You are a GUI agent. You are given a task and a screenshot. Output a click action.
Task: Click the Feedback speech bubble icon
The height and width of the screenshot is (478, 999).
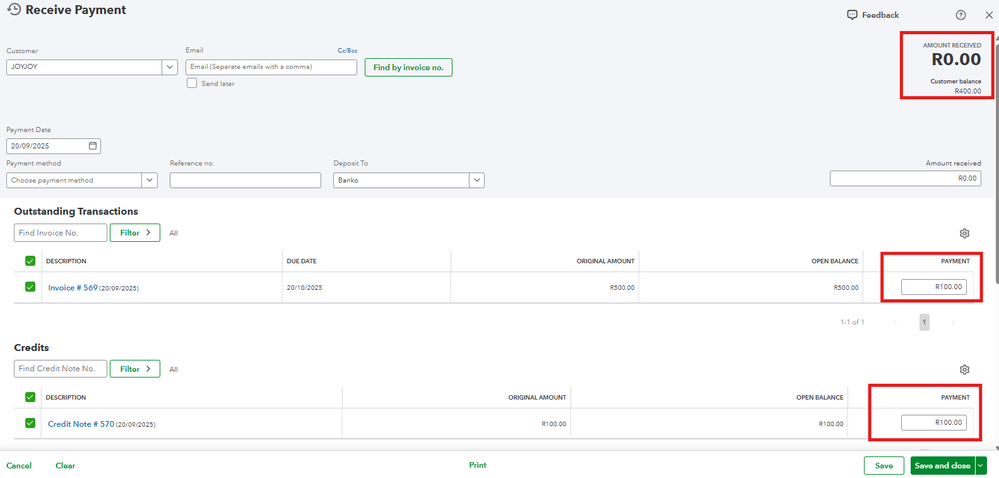(x=852, y=15)
